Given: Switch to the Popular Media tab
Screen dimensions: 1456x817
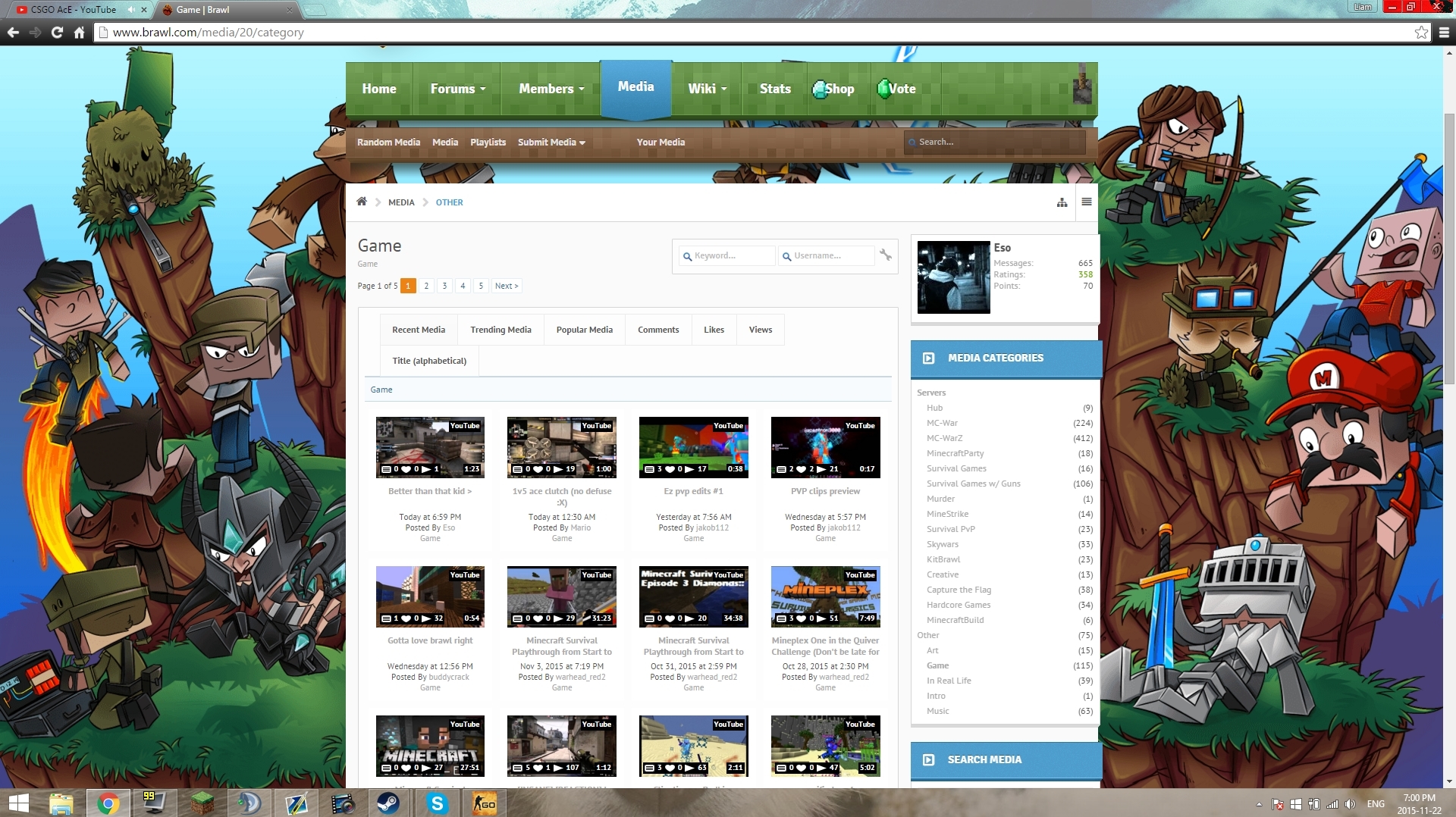Looking at the screenshot, I should click(584, 330).
